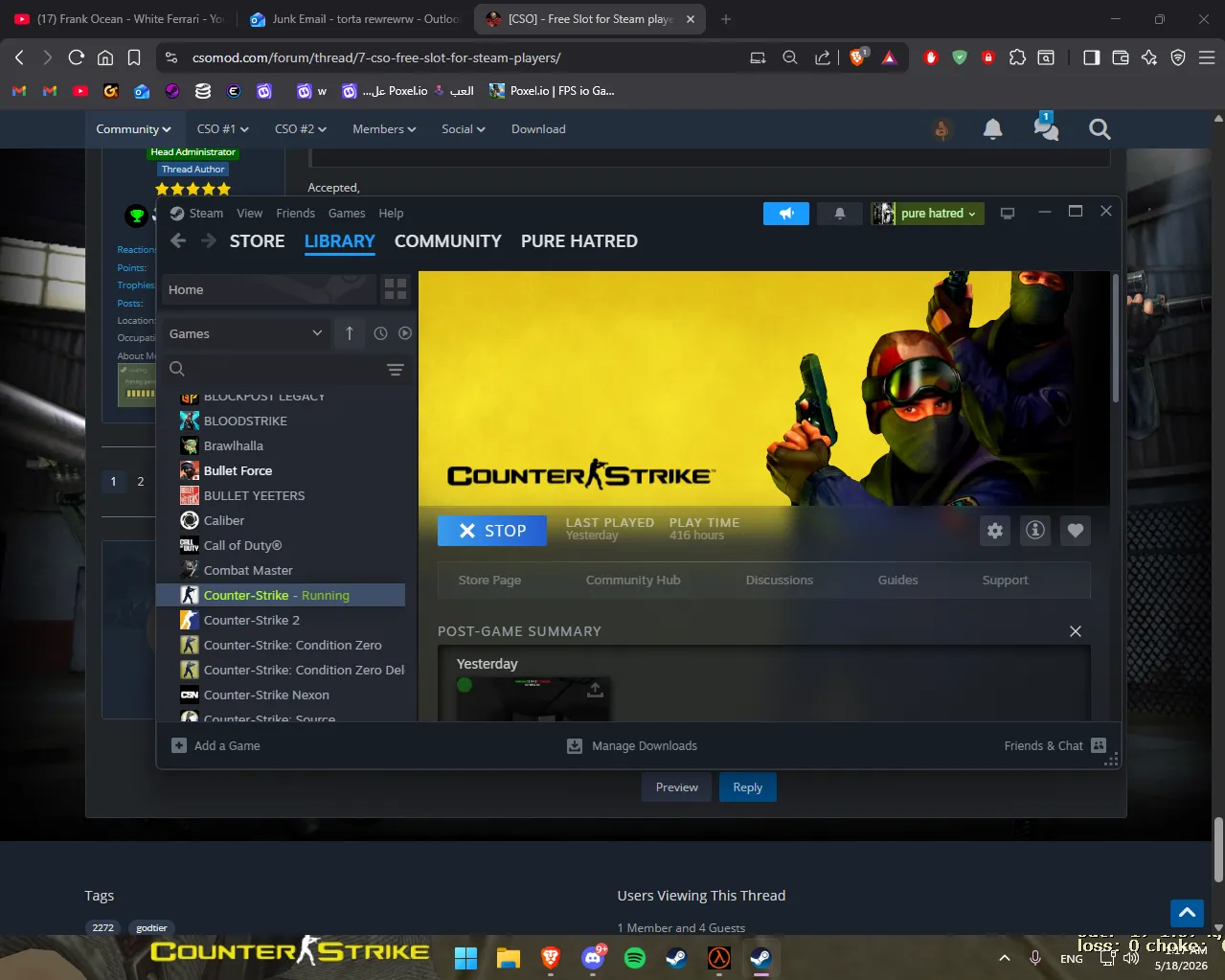This screenshot has height=980, width=1225.
Task: Expand the Community forum dropdown
Action: pyautogui.click(x=133, y=129)
